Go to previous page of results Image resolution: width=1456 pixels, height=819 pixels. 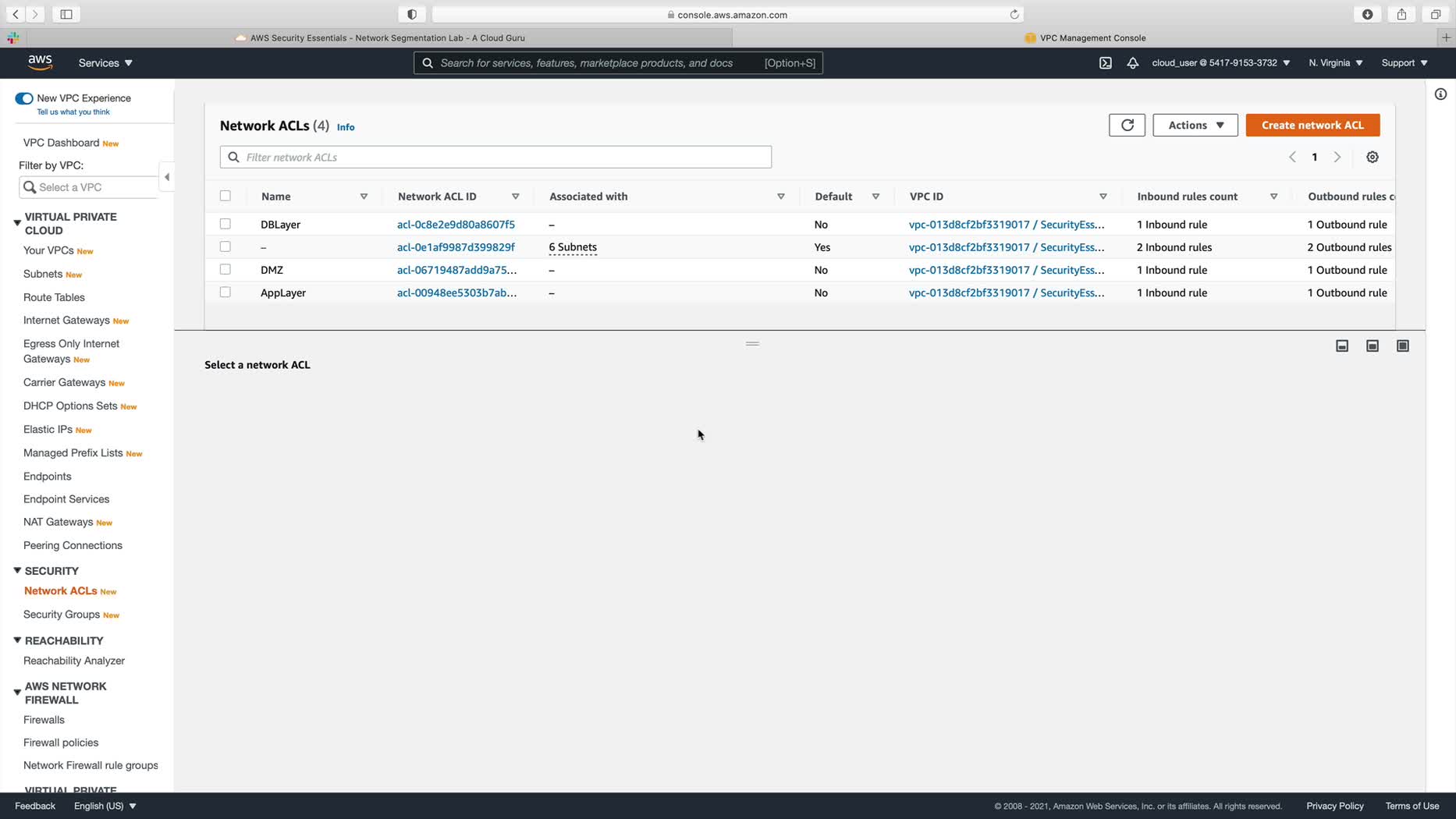(x=1292, y=158)
